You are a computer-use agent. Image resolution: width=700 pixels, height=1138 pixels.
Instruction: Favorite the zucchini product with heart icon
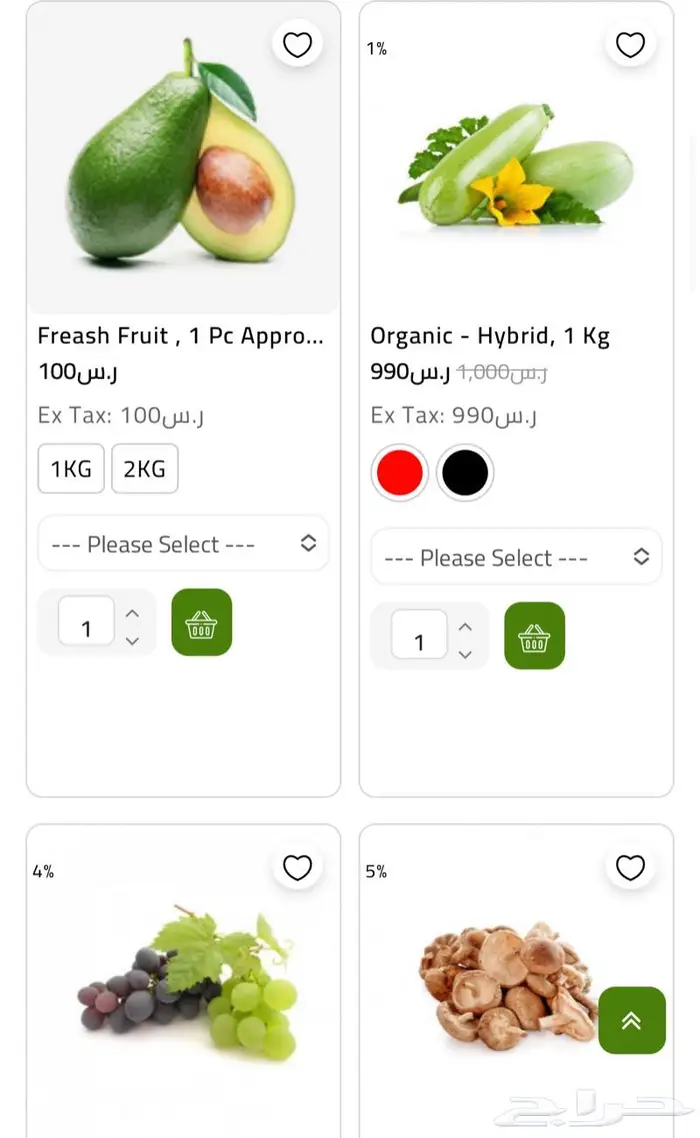pyautogui.click(x=630, y=45)
